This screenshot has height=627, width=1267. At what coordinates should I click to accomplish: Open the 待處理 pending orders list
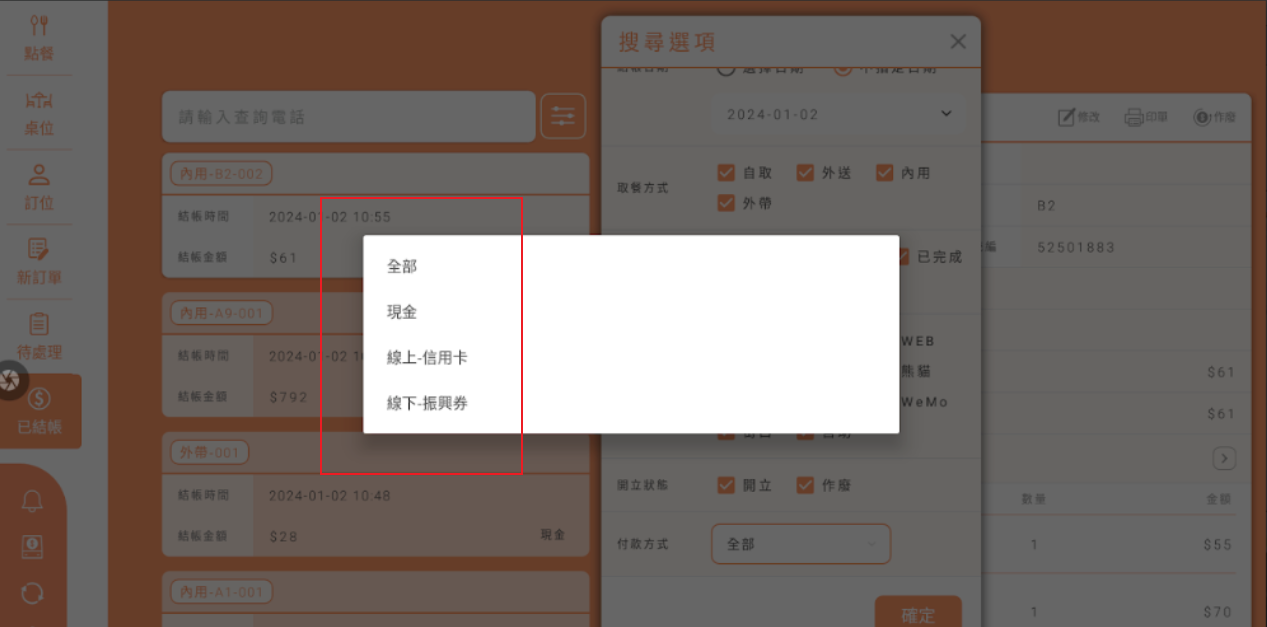point(39,336)
